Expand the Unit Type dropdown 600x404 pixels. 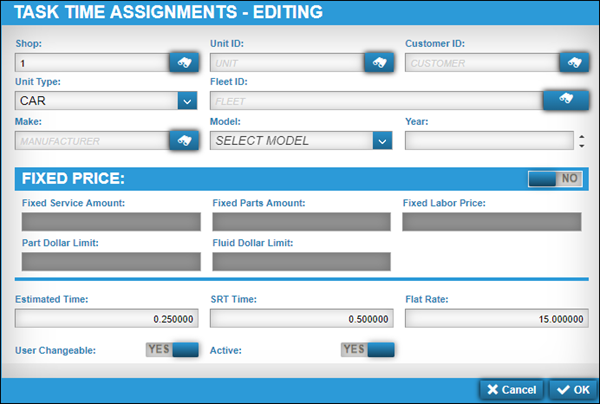186,100
